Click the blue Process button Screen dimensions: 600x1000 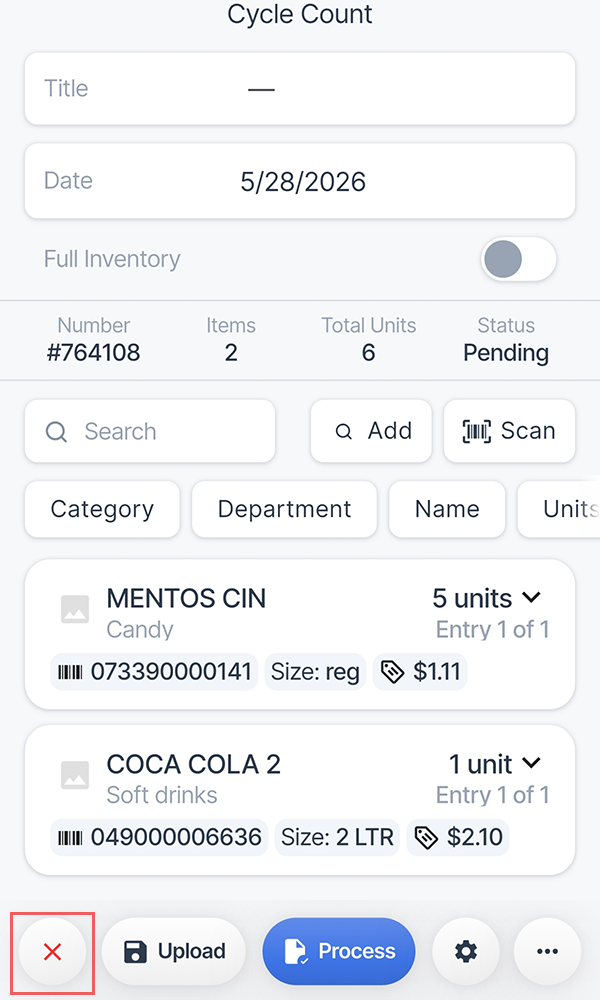339,952
